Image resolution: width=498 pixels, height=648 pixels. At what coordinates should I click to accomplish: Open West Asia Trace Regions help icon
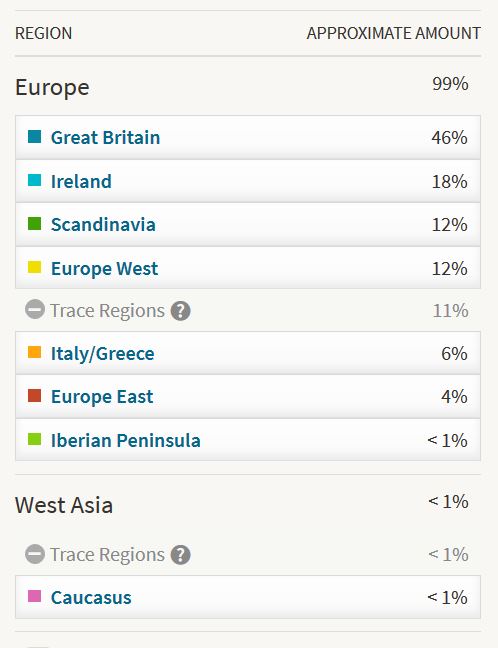click(x=181, y=555)
